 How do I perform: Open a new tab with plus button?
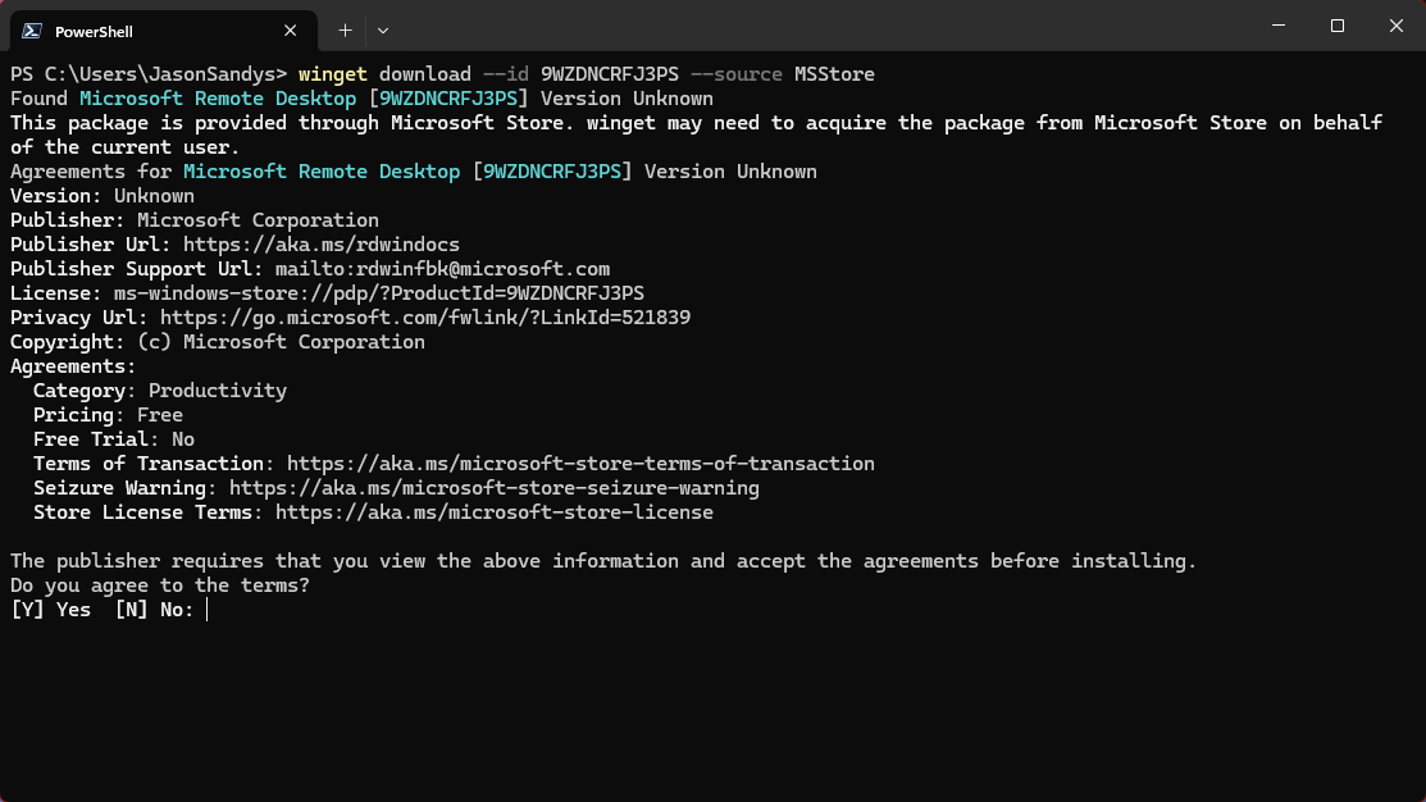pos(345,31)
